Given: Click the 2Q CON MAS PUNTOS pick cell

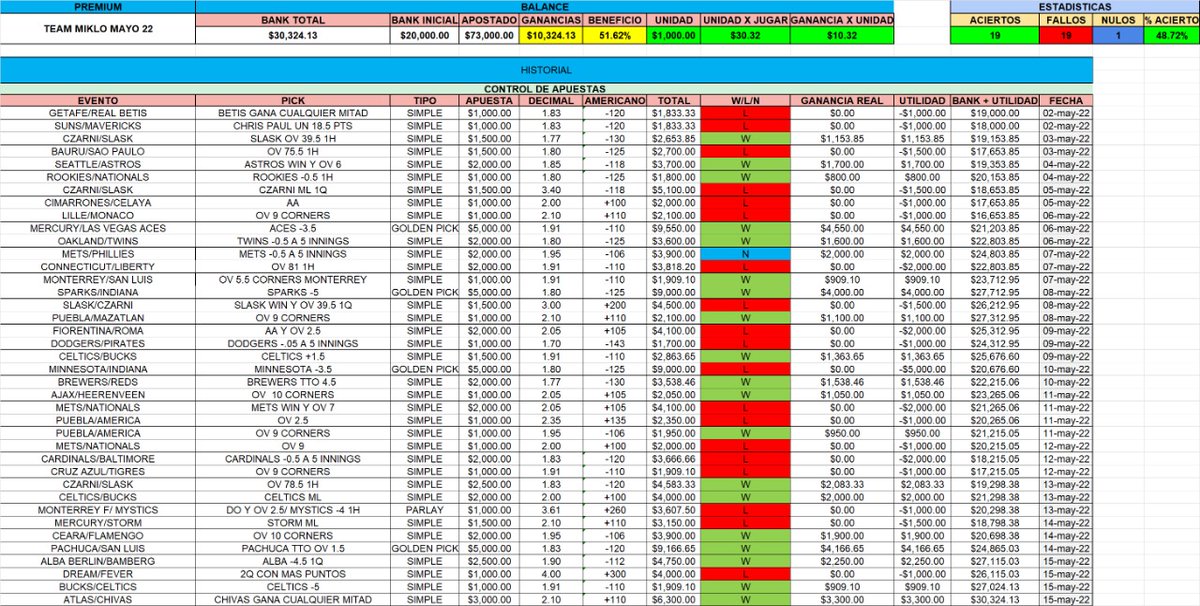Looking at the screenshot, I should click(293, 573).
